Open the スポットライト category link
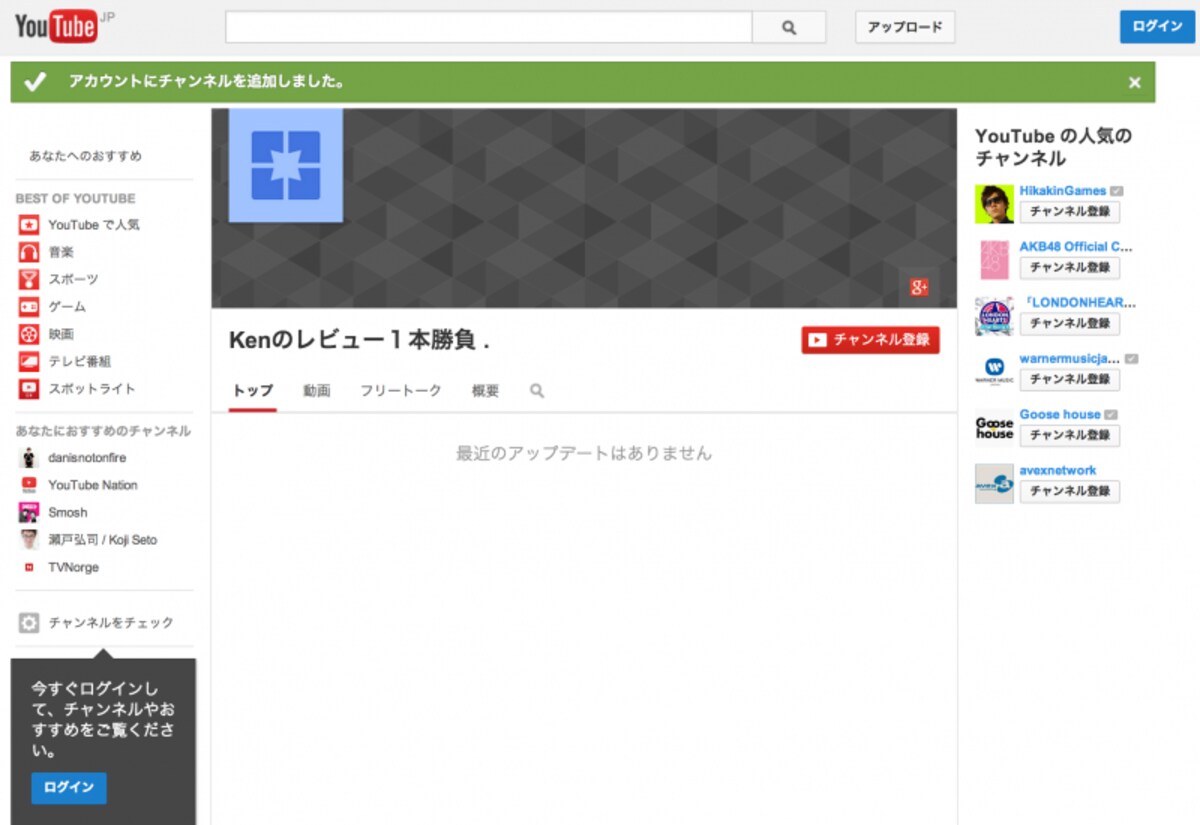 (x=92, y=389)
